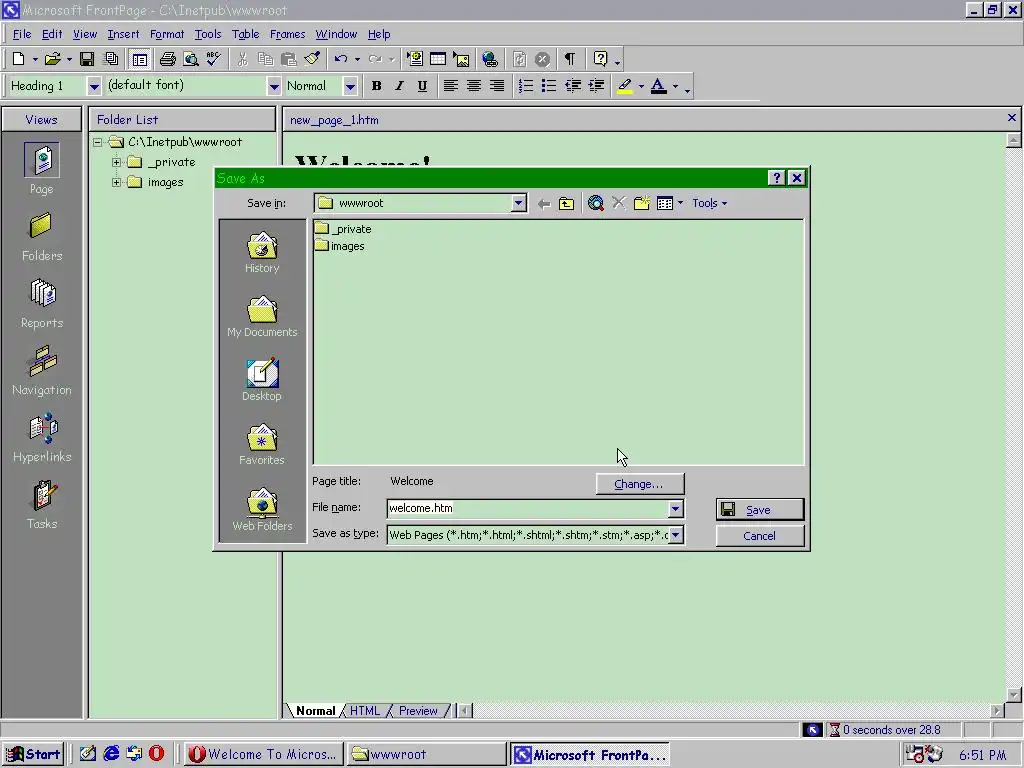This screenshot has width=1024, height=768.
Task: Click the Change... page title button
Action: pos(639,484)
